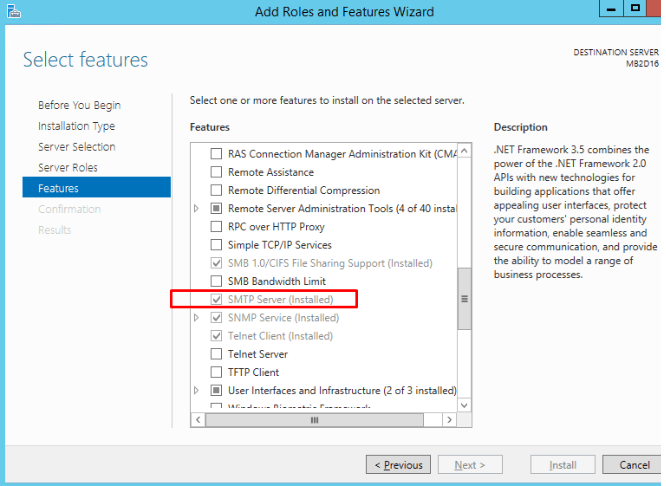
Task: Click the horizontal scrollbar left arrow
Action: point(198,420)
